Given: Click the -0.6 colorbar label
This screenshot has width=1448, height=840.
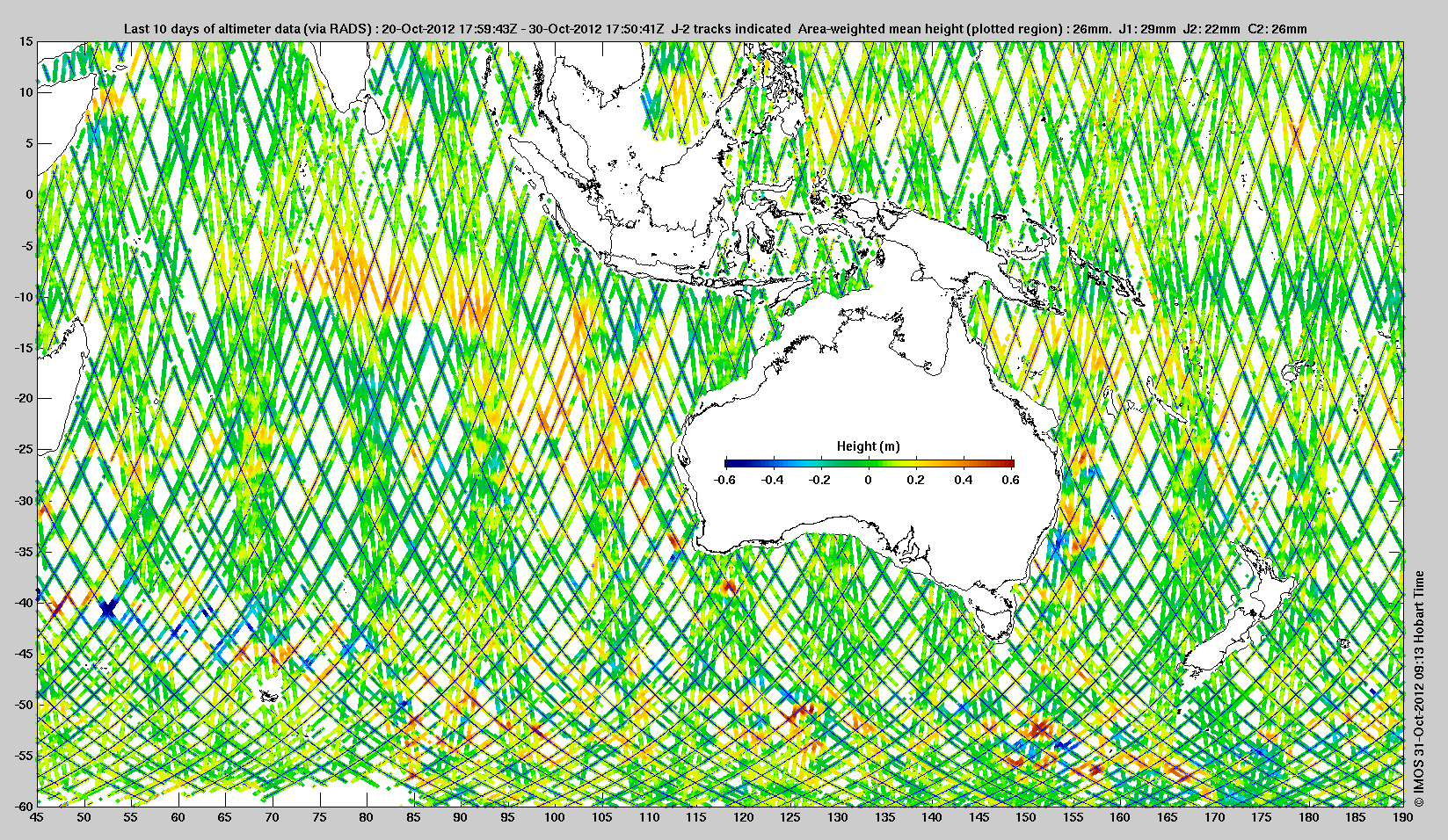Looking at the screenshot, I should tap(724, 480).
